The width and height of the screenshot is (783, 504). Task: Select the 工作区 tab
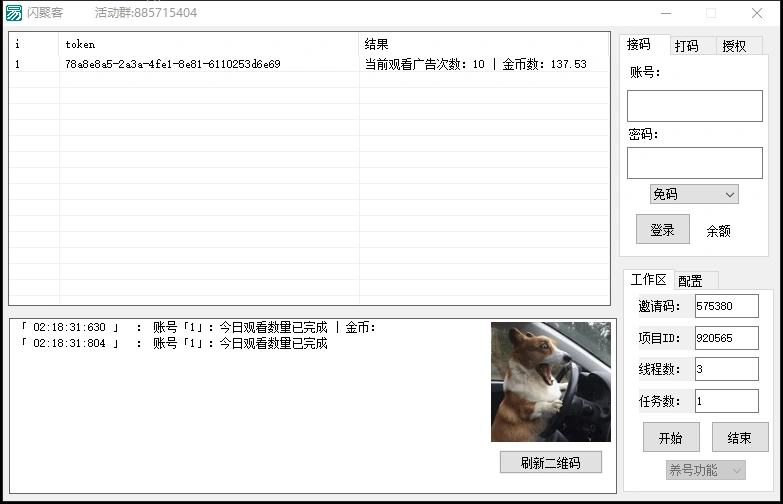pos(648,280)
